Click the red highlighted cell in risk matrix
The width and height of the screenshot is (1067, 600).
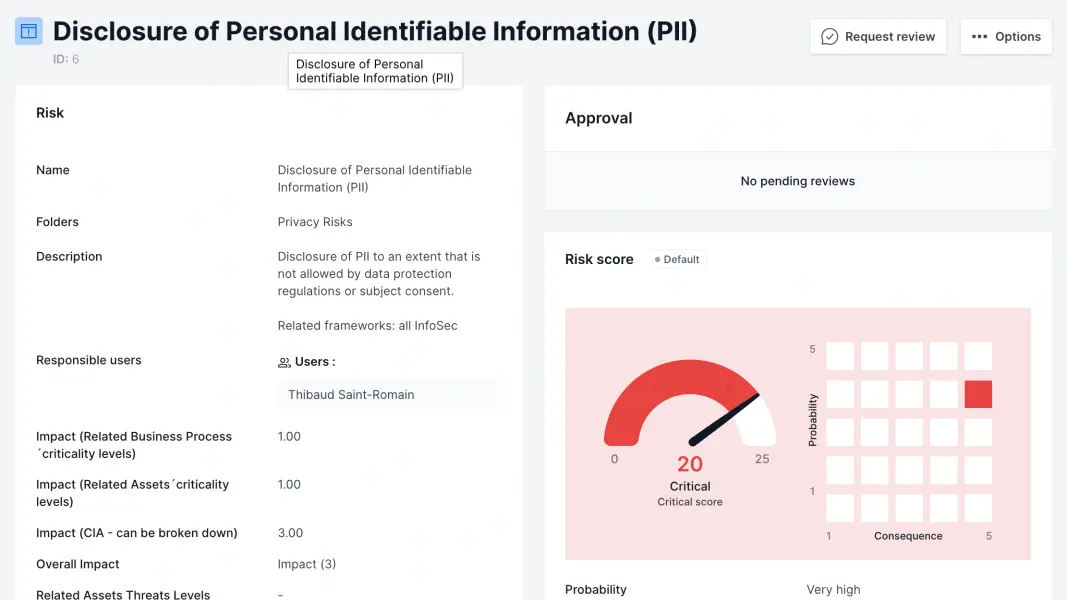(x=978, y=394)
